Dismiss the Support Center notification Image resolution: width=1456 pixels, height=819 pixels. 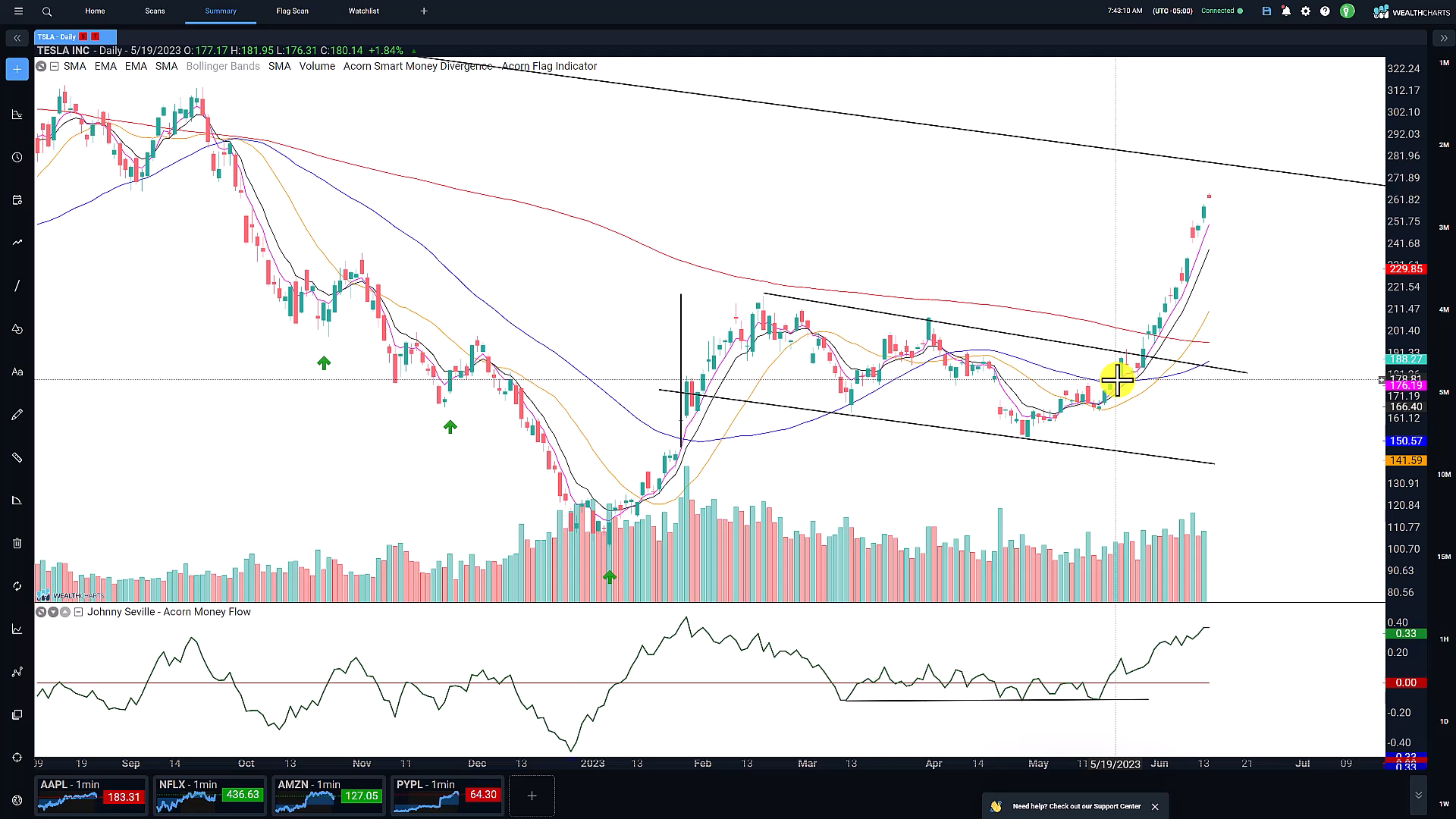1155,807
